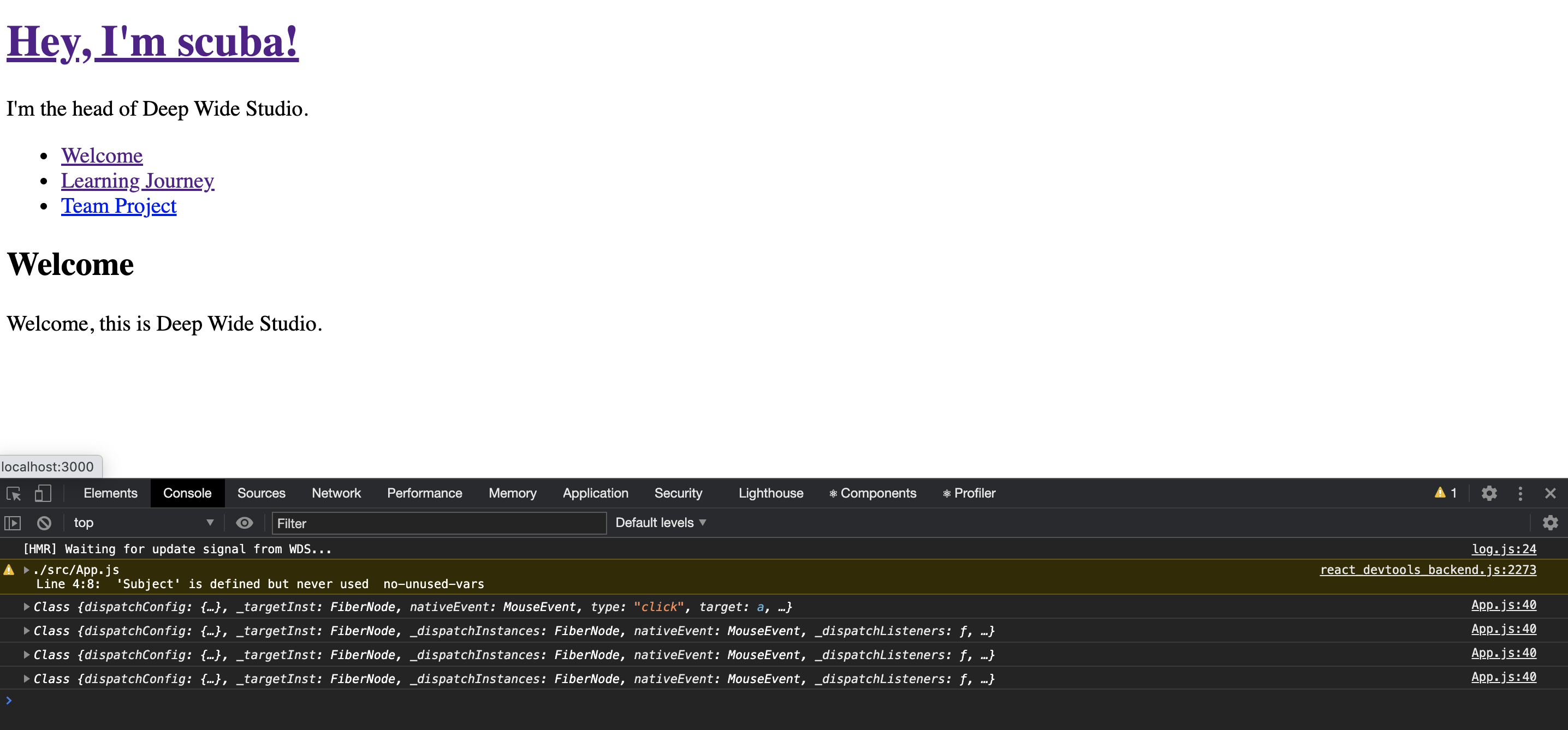Open the Default levels dropdown
Viewport: 1568px width, 730px height.
(661, 523)
